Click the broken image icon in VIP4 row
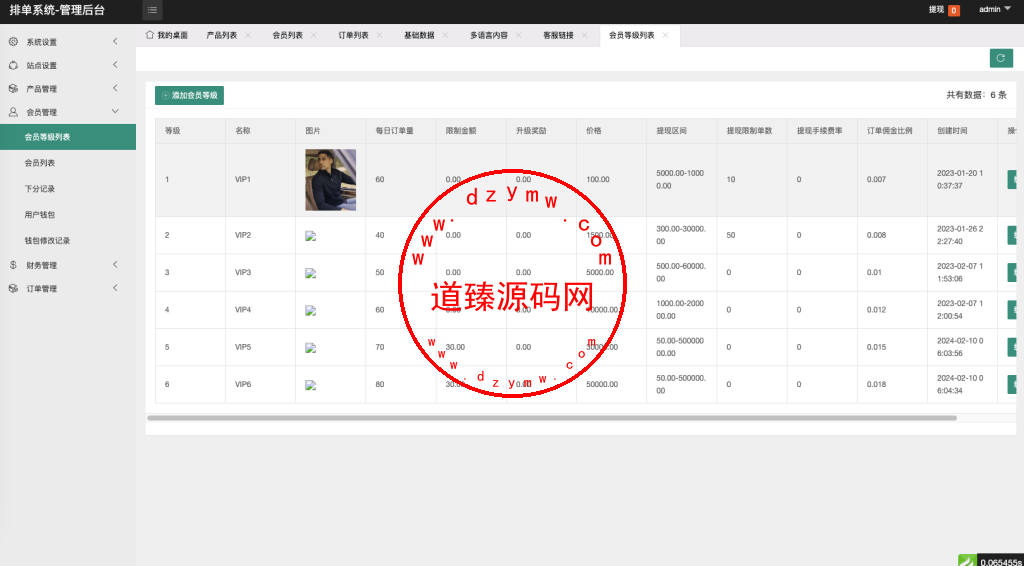Viewport: 1024px width, 566px height. [311, 310]
